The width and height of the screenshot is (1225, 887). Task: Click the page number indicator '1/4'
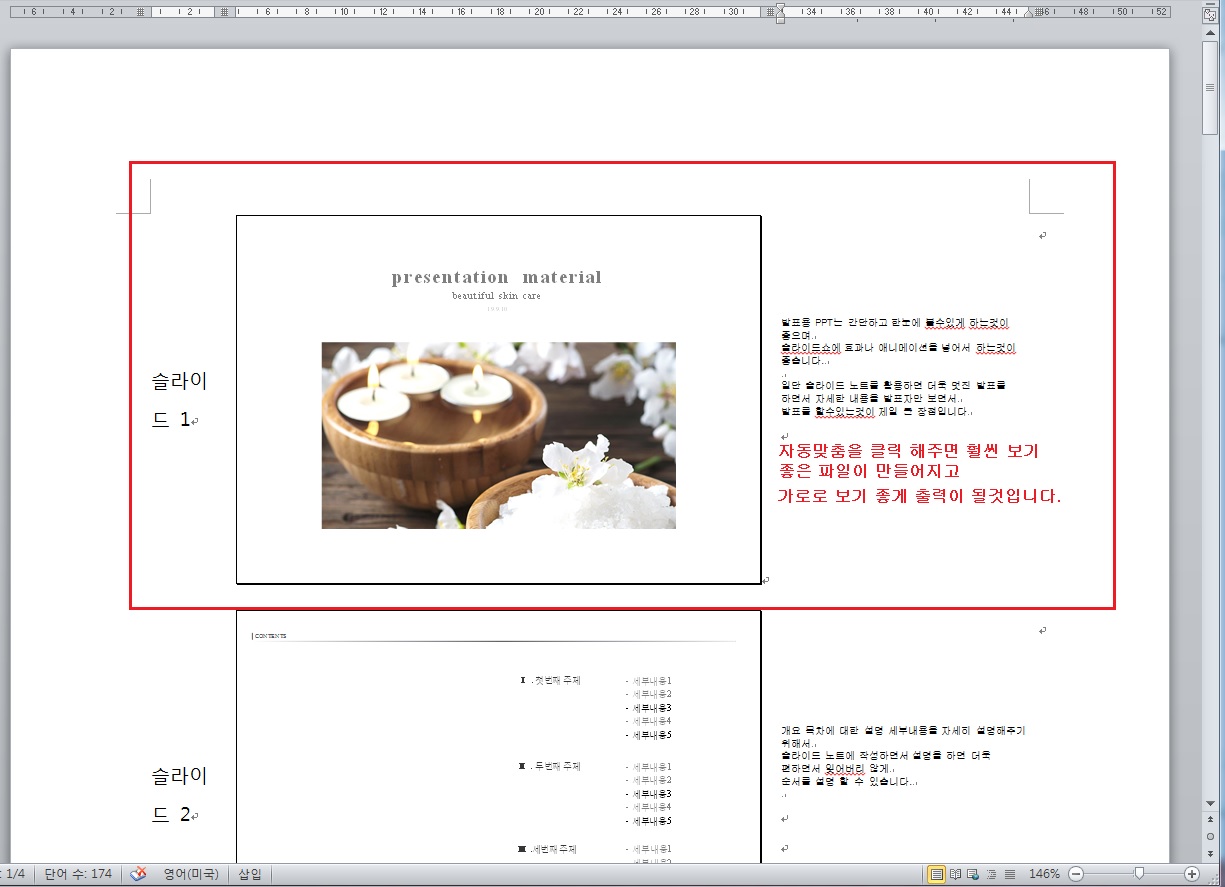coord(13,874)
